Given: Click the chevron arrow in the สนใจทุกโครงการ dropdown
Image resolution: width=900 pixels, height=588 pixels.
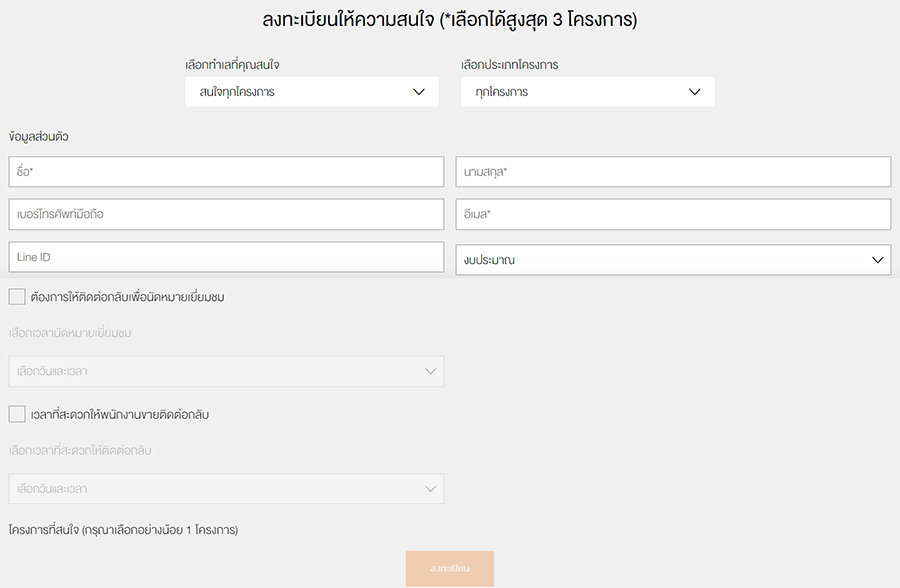Looking at the screenshot, I should pos(420,92).
